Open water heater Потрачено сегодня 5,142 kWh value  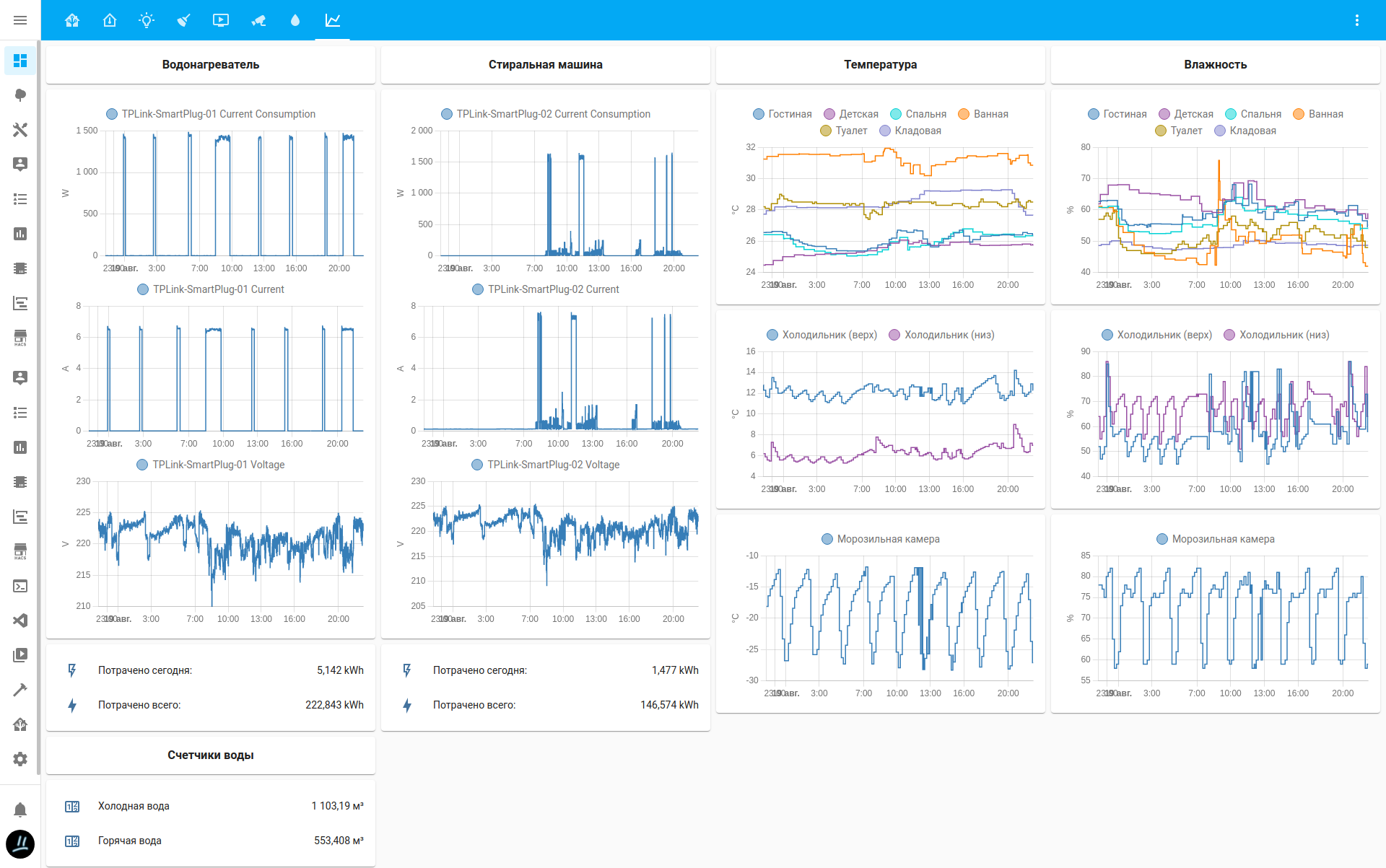click(340, 670)
